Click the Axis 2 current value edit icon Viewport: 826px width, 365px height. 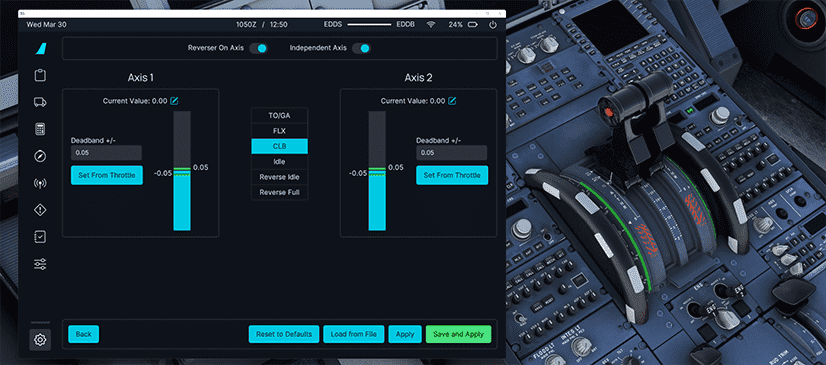[452, 101]
